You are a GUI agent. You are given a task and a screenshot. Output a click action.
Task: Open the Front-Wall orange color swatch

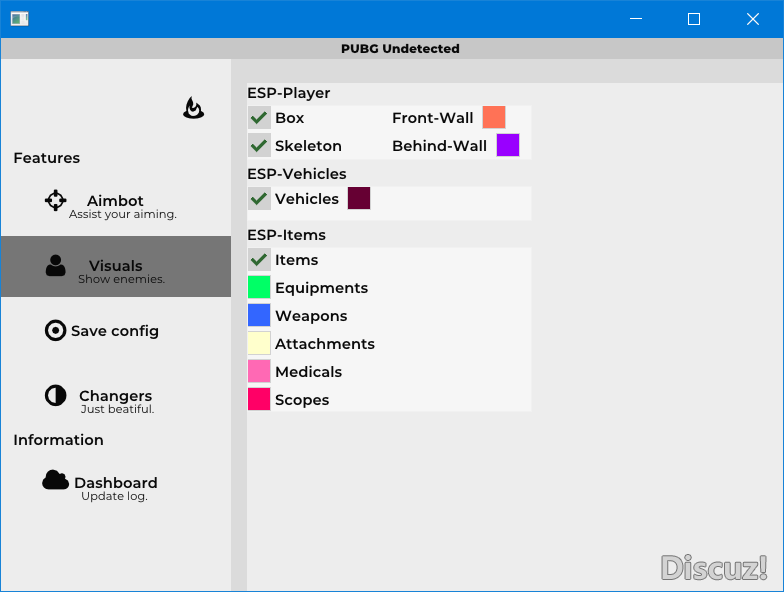(494, 117)
